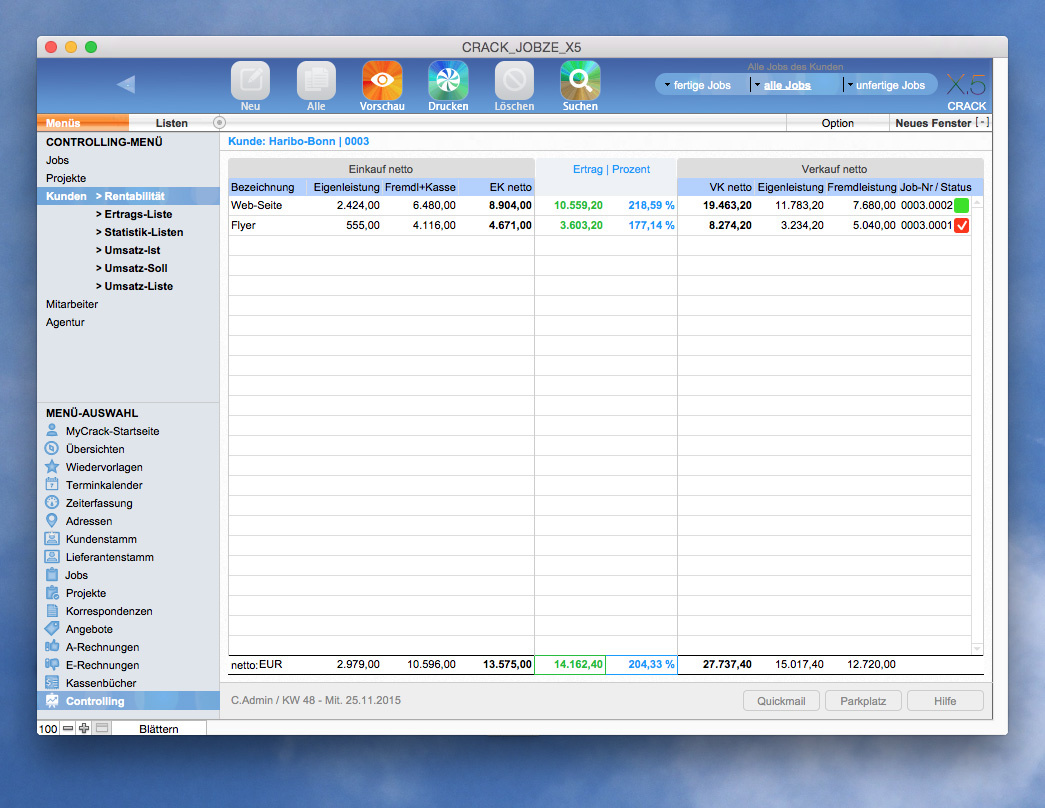The height and width of the screenshot is (808, 1045).
Task: Click the Löschen delete icon
Action: tap(514, 80)
